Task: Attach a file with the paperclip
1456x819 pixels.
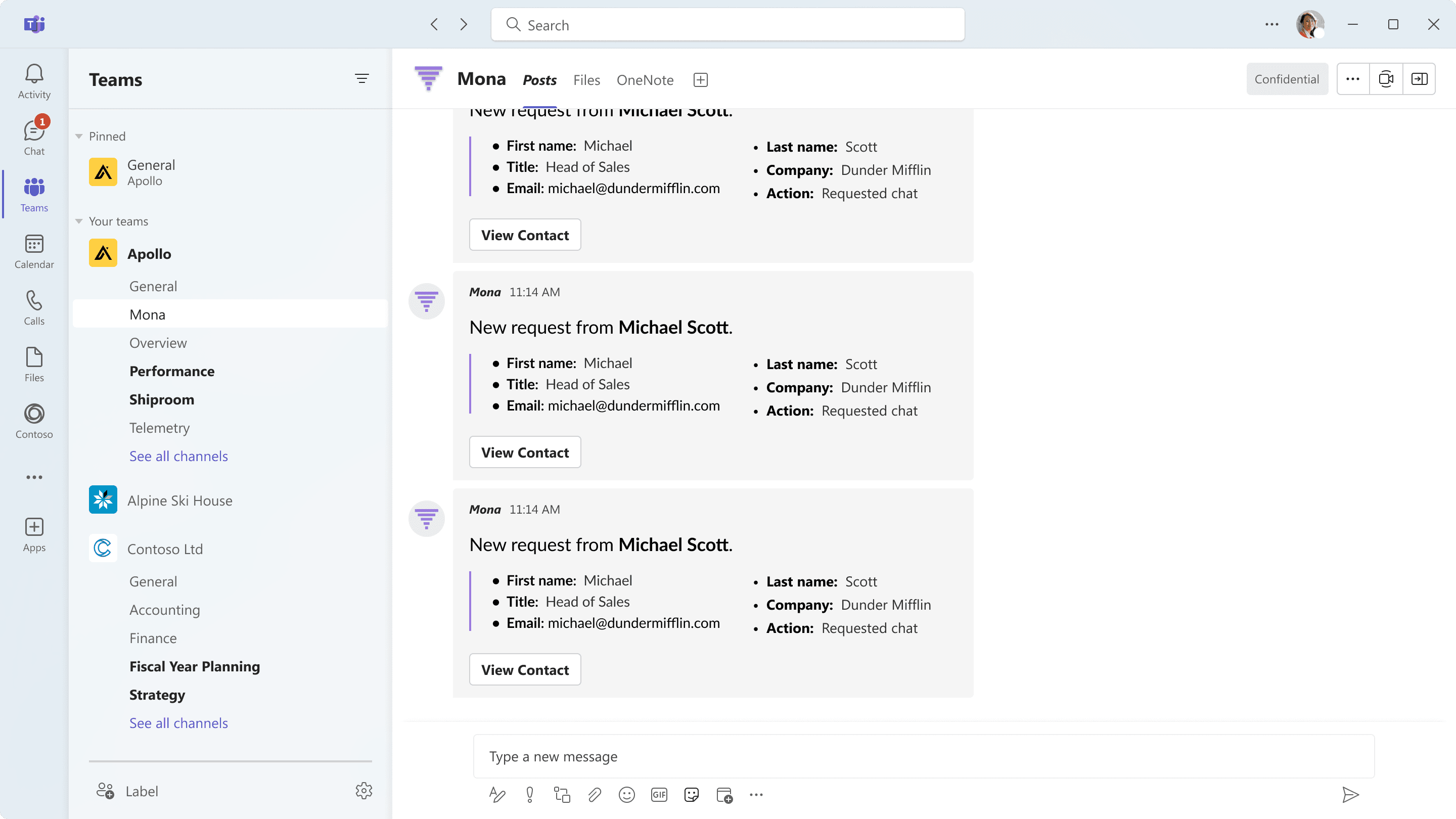Action: [x=595, y=795]
